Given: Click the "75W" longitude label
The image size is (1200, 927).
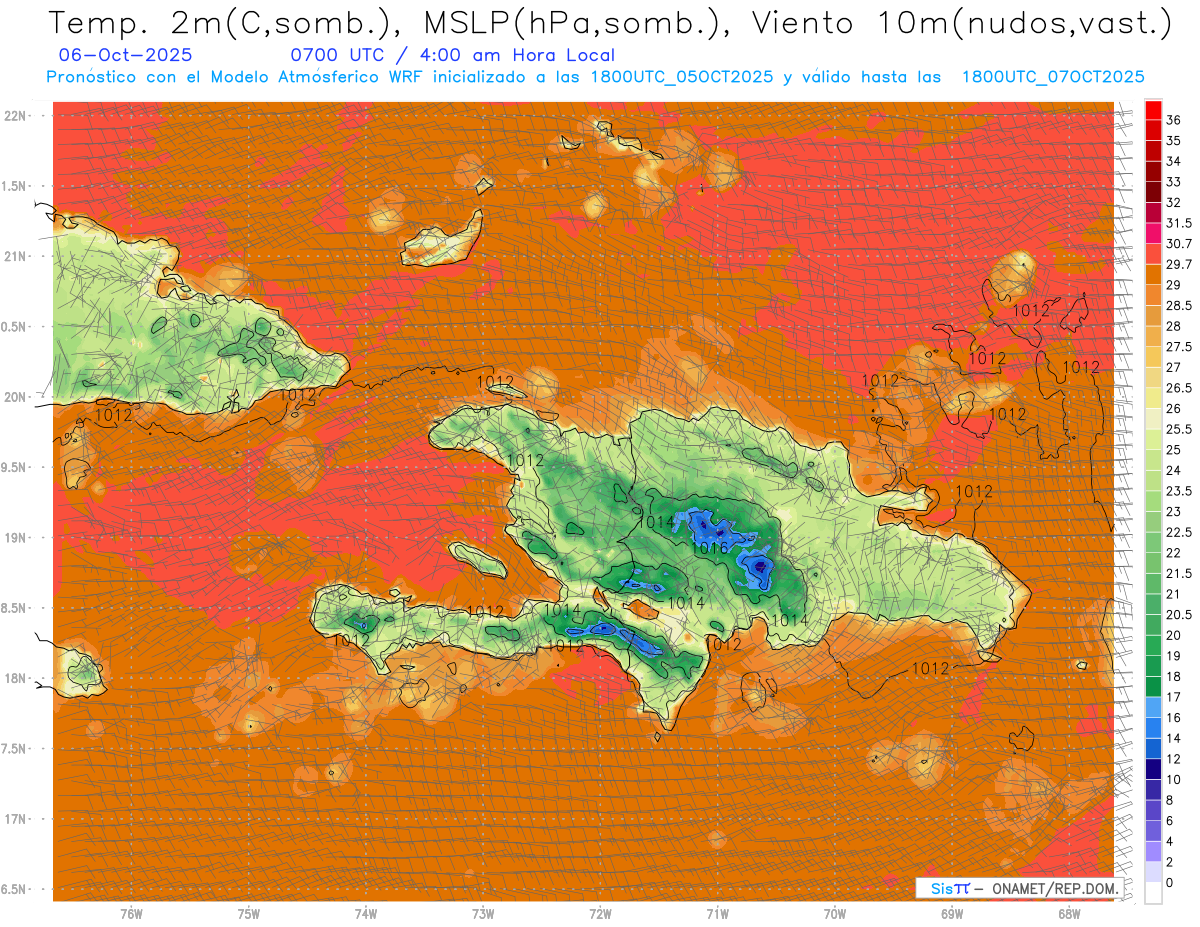Looking at the screenshot, I should [249, 914].
